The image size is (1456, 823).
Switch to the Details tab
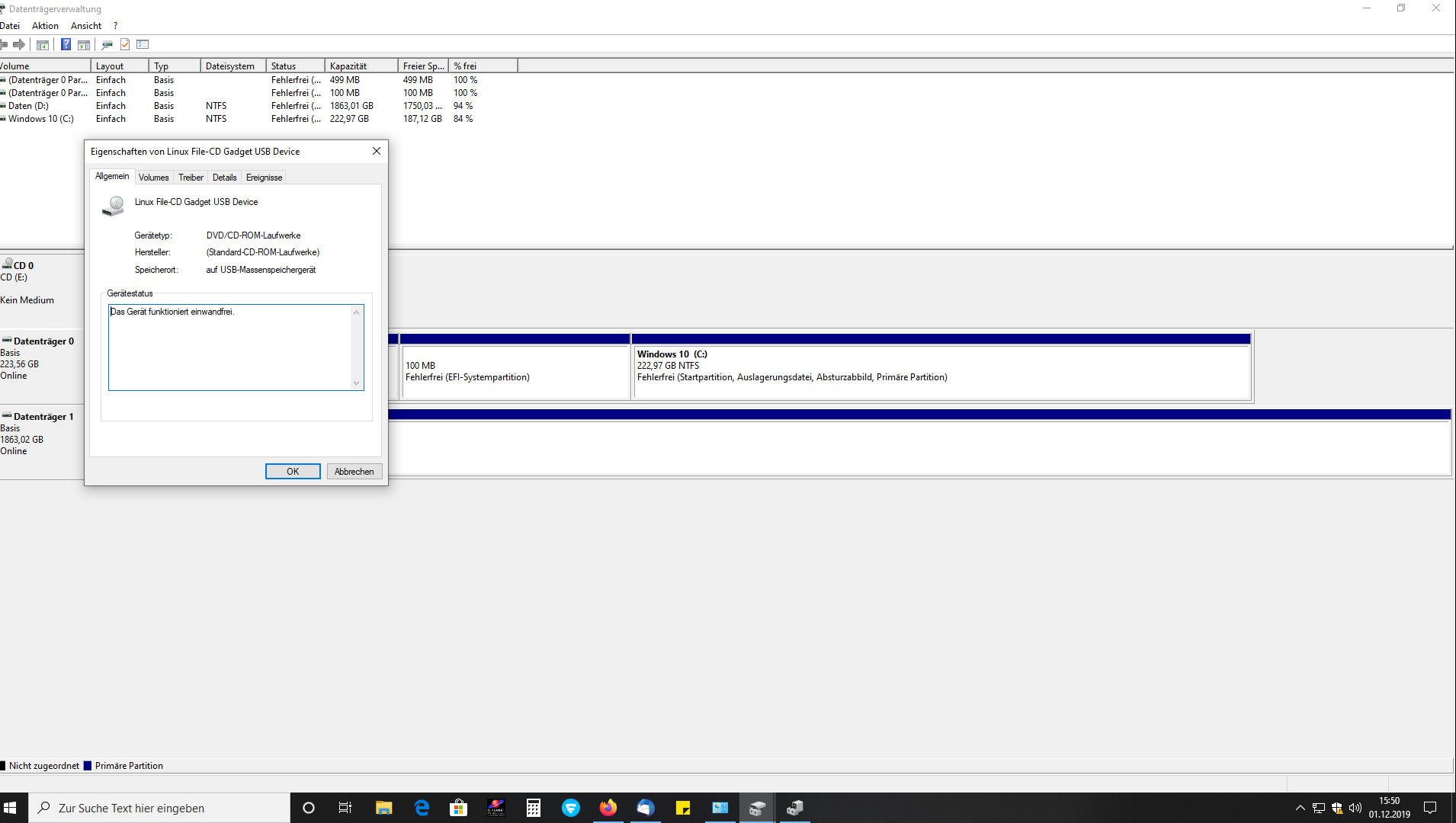(224, 178)
